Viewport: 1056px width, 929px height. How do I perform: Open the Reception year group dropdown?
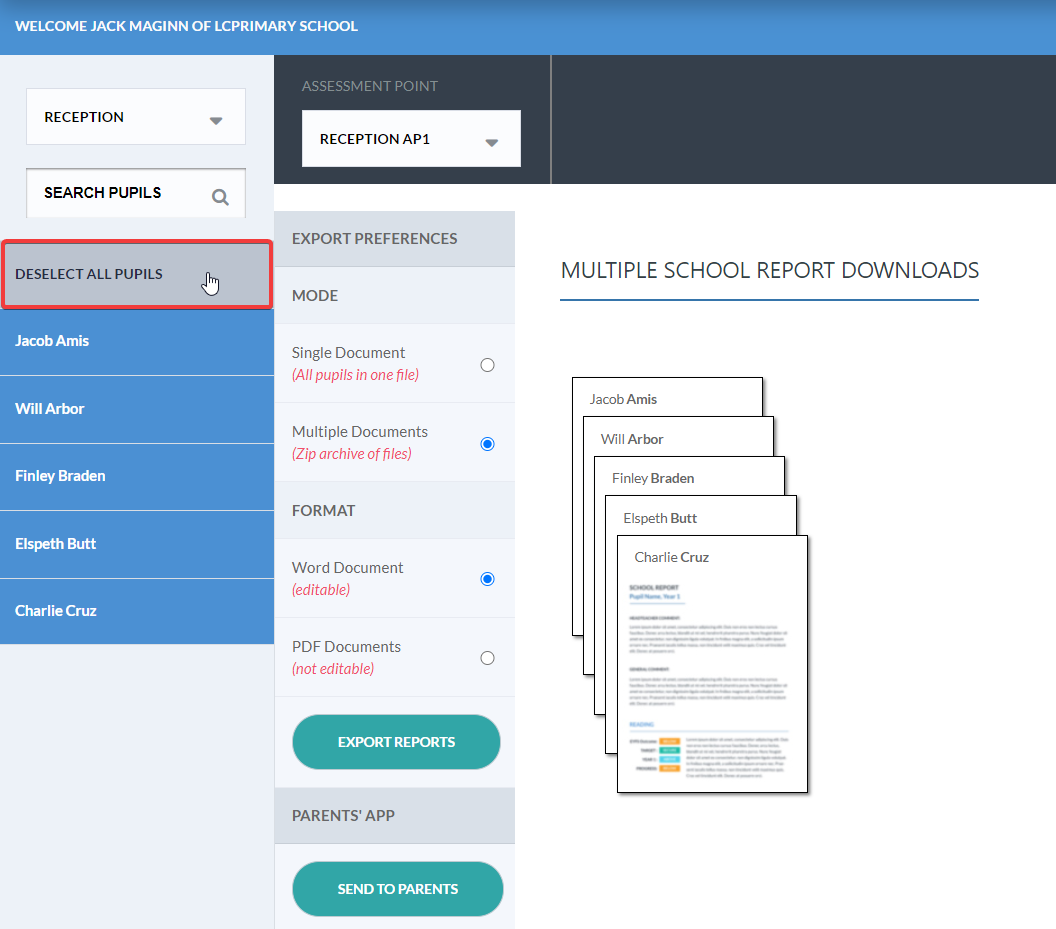tap(136, 117)
